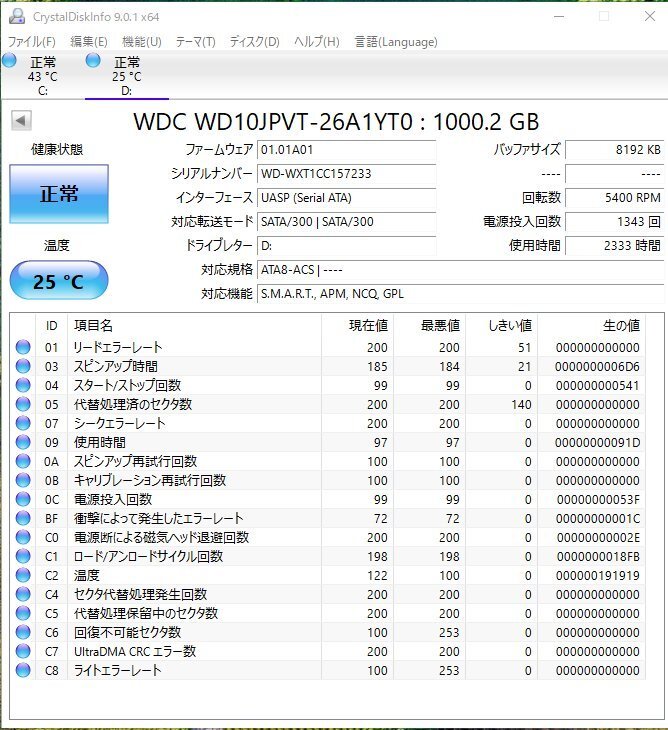Select the C: drive tab at 43 °C

click(x=42, y=75)
